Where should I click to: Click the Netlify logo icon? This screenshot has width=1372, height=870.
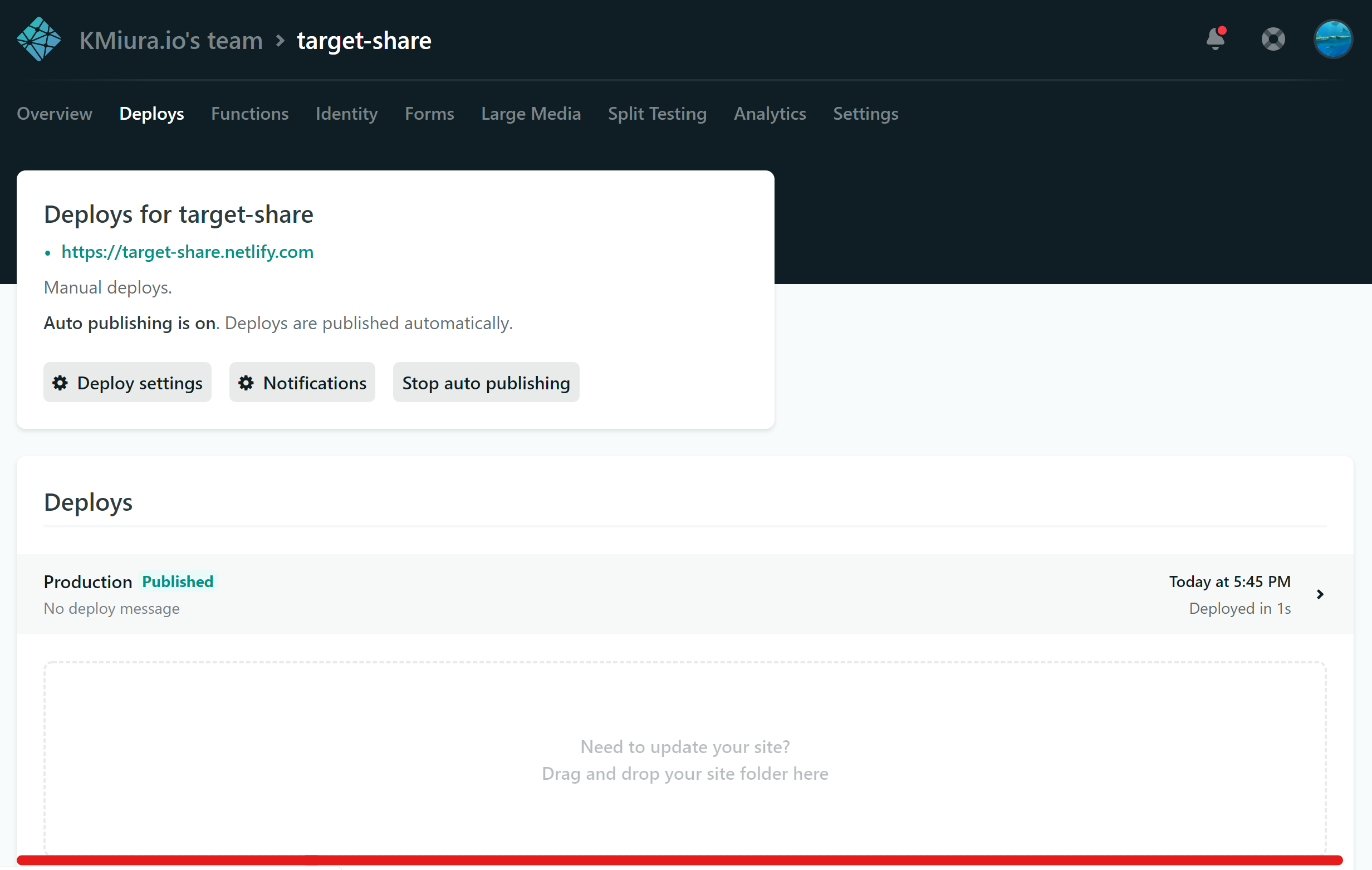click(39, 40)
